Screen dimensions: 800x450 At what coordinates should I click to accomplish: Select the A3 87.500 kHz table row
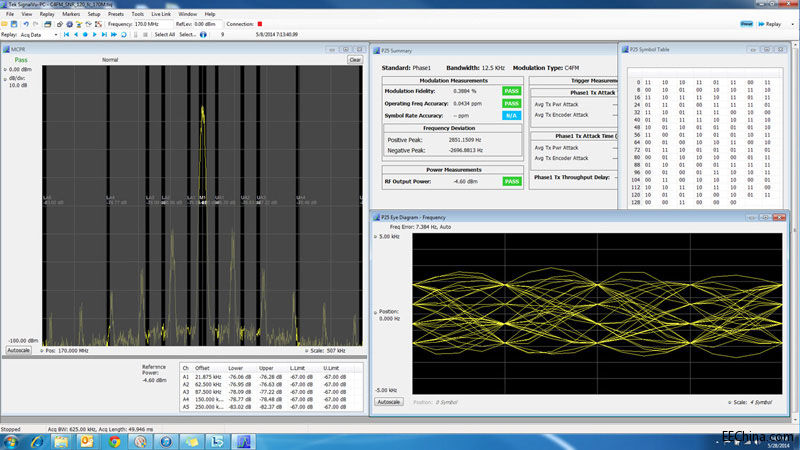pyautogui.click(x=271, y=392)
